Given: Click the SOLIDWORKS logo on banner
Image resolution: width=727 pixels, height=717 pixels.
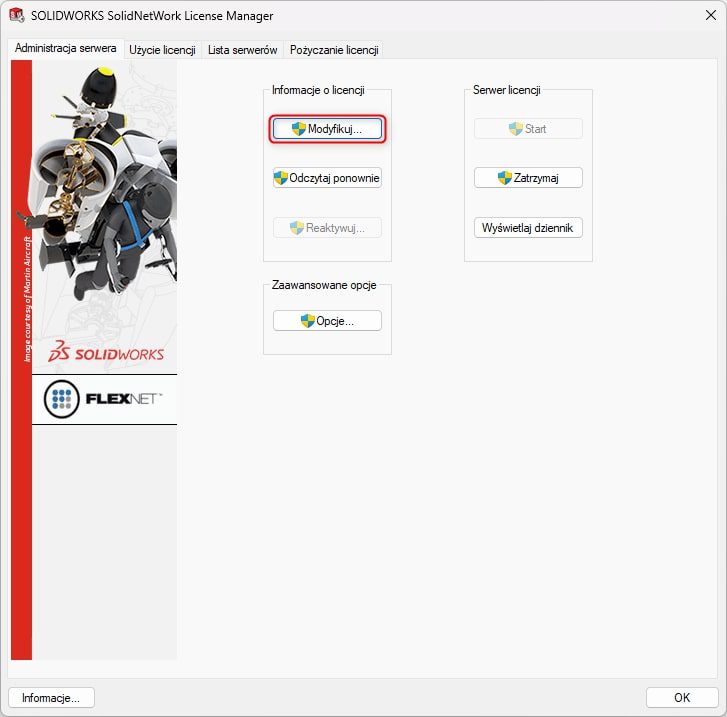Looking at the screenshot, I should point(106,352).
